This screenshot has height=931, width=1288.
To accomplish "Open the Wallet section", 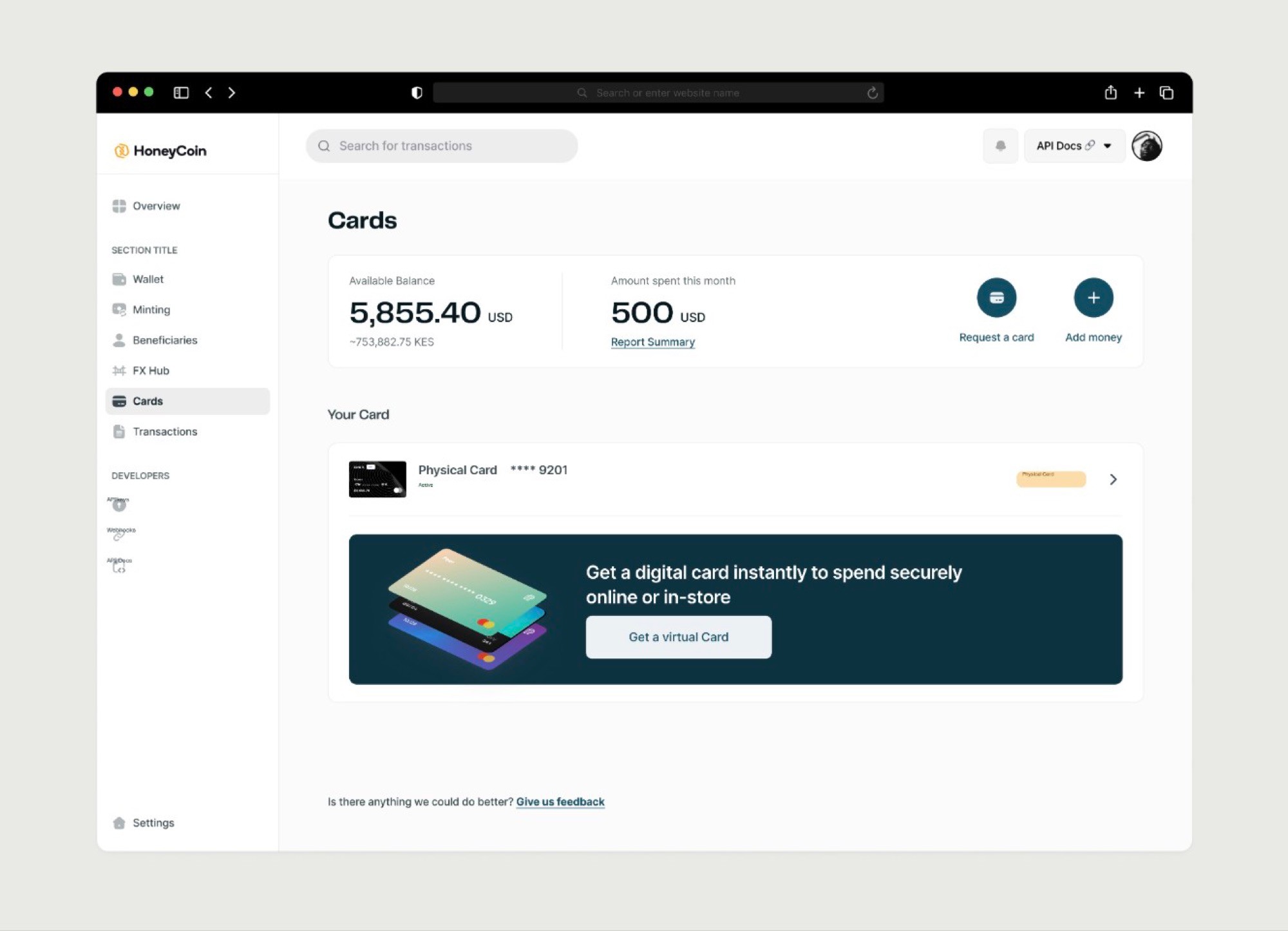I will tap(138, 279).
